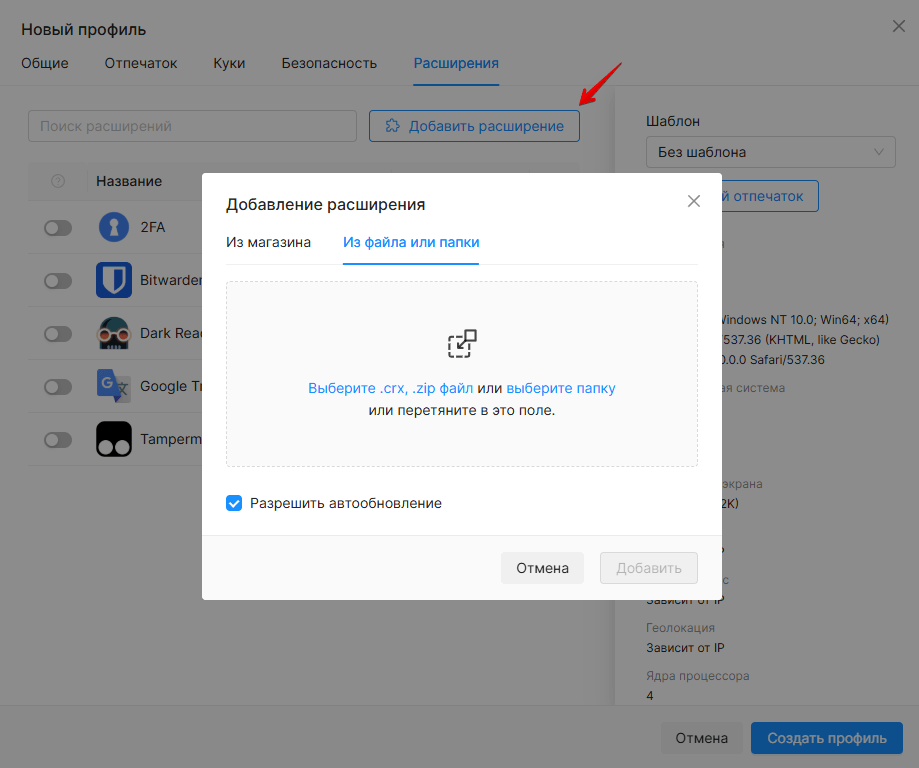Click the Google Translate icon
This screenshot has width=919, height=768.
point(114,386)
